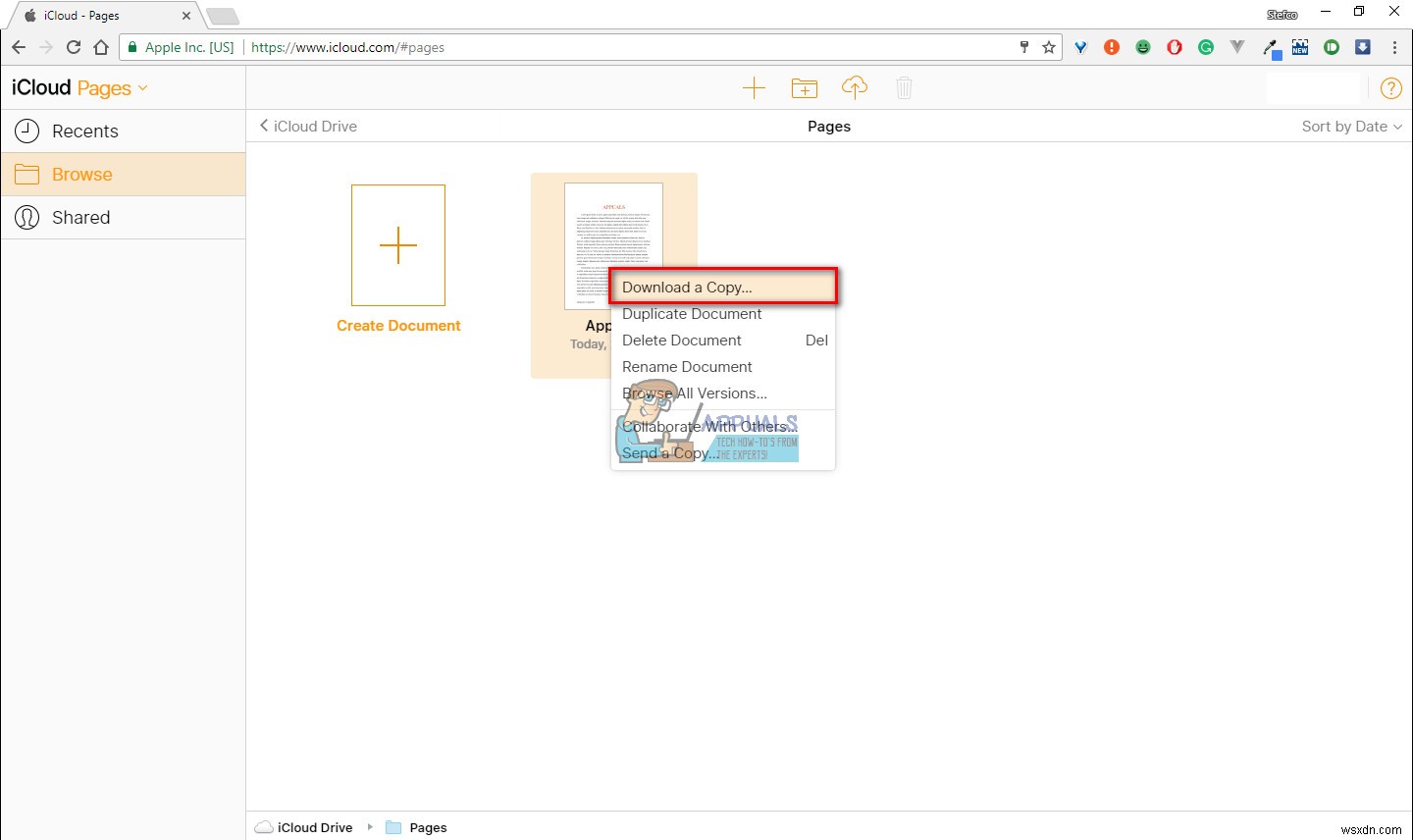Open the blue NEW badge extension

[1300, 47]
